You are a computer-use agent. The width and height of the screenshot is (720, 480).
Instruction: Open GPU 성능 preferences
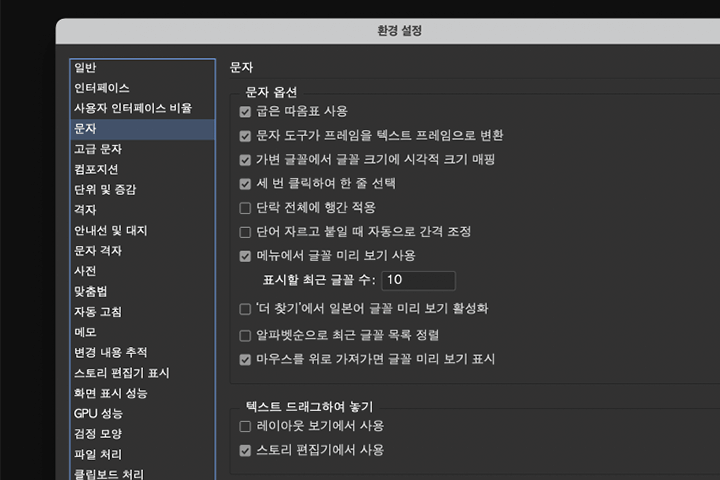(142, 413)
